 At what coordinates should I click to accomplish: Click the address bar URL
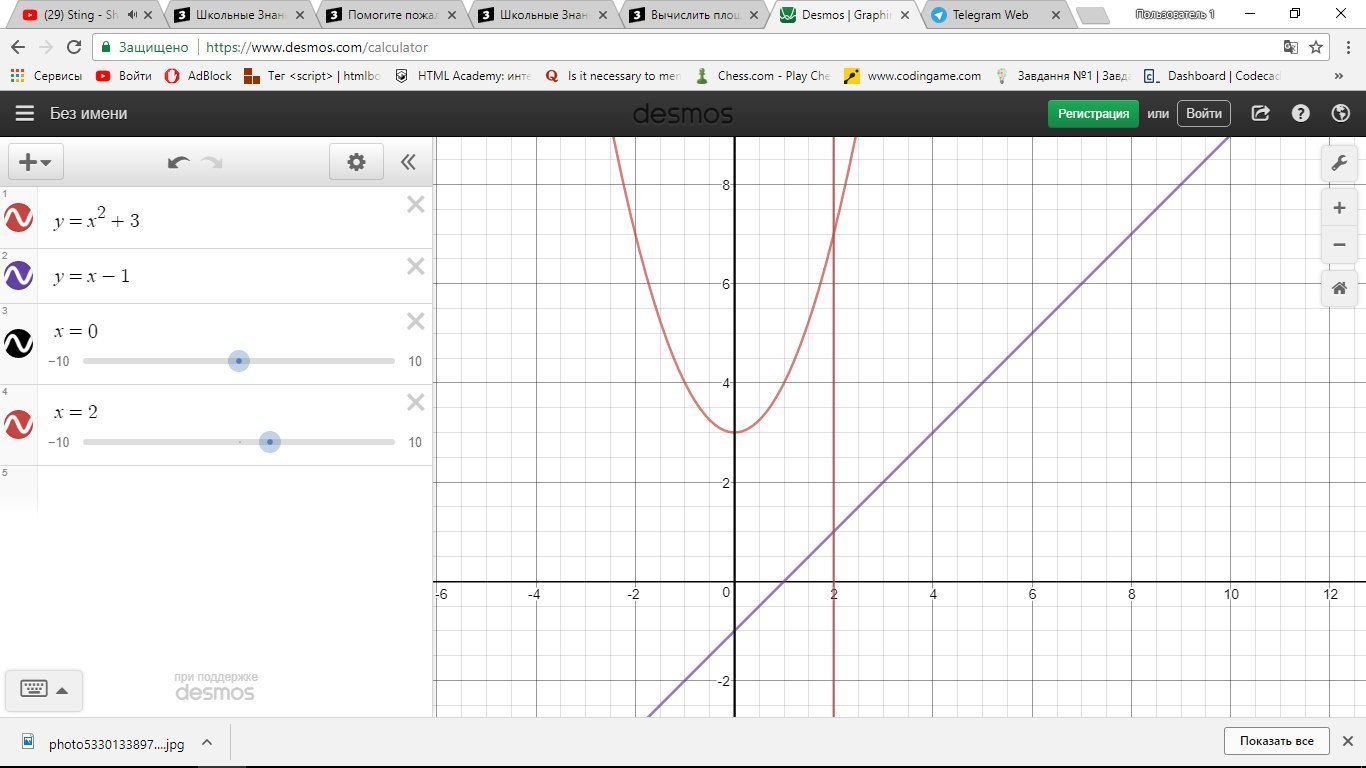(x=317, y=47)
